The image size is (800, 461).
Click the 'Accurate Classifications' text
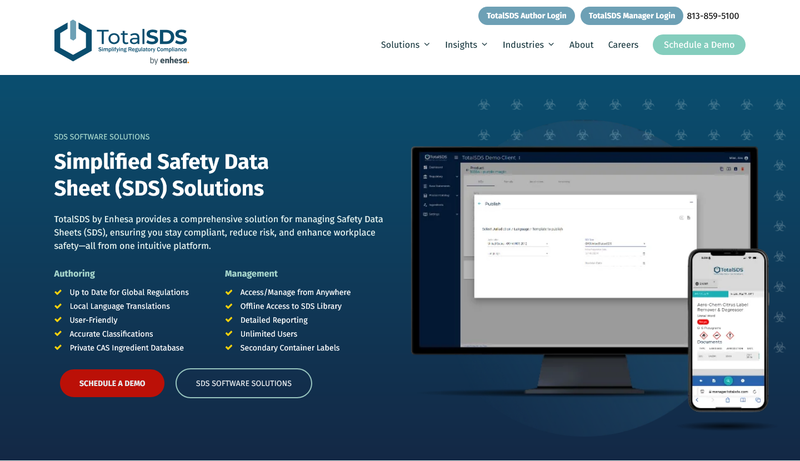tap(111, 334)
